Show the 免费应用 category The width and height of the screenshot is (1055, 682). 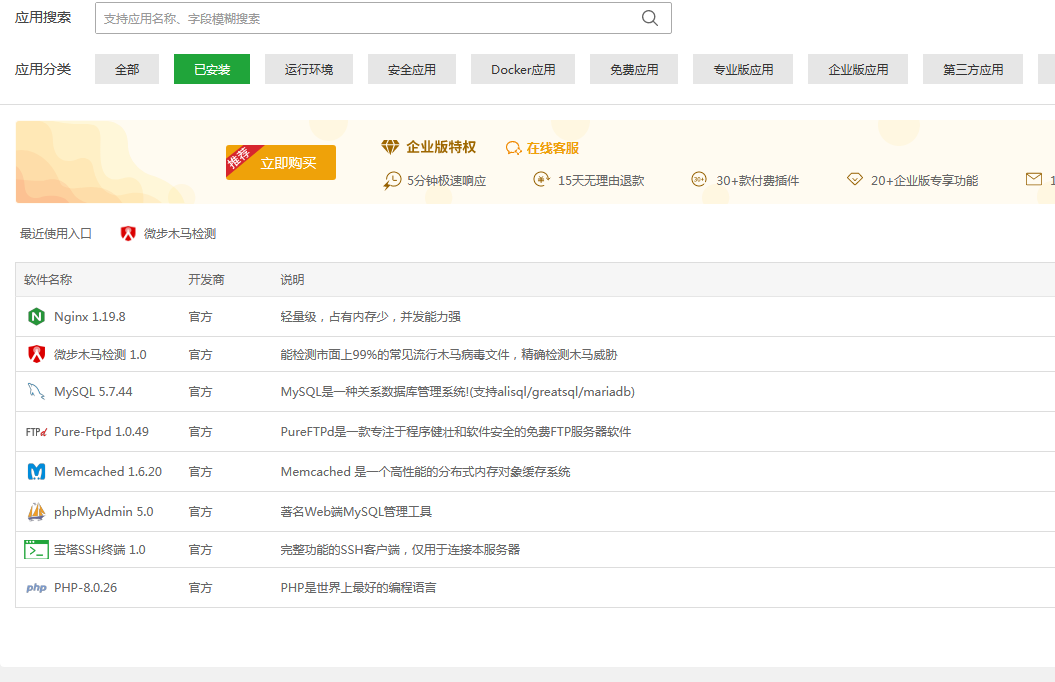tap(634, 69)
